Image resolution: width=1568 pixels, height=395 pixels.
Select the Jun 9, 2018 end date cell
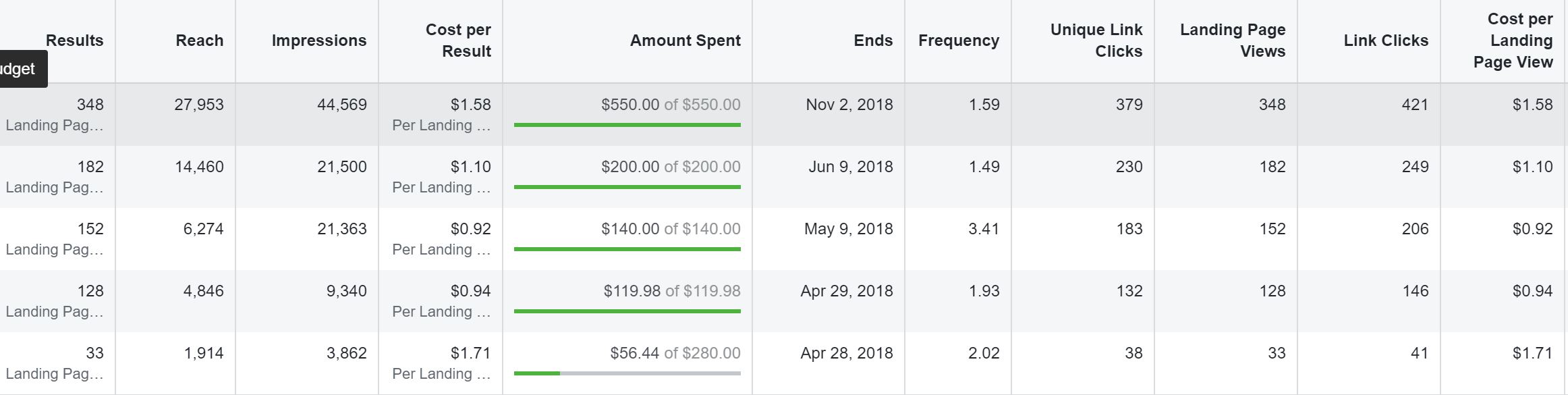[x=850, y=167]
